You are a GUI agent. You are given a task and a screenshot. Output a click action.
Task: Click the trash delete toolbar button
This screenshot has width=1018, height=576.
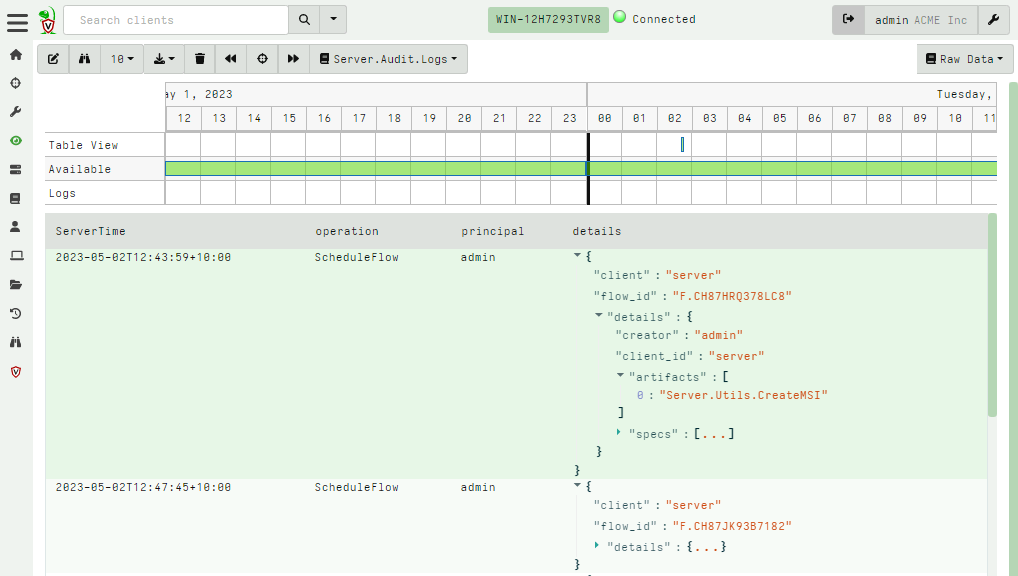[200, 59]
